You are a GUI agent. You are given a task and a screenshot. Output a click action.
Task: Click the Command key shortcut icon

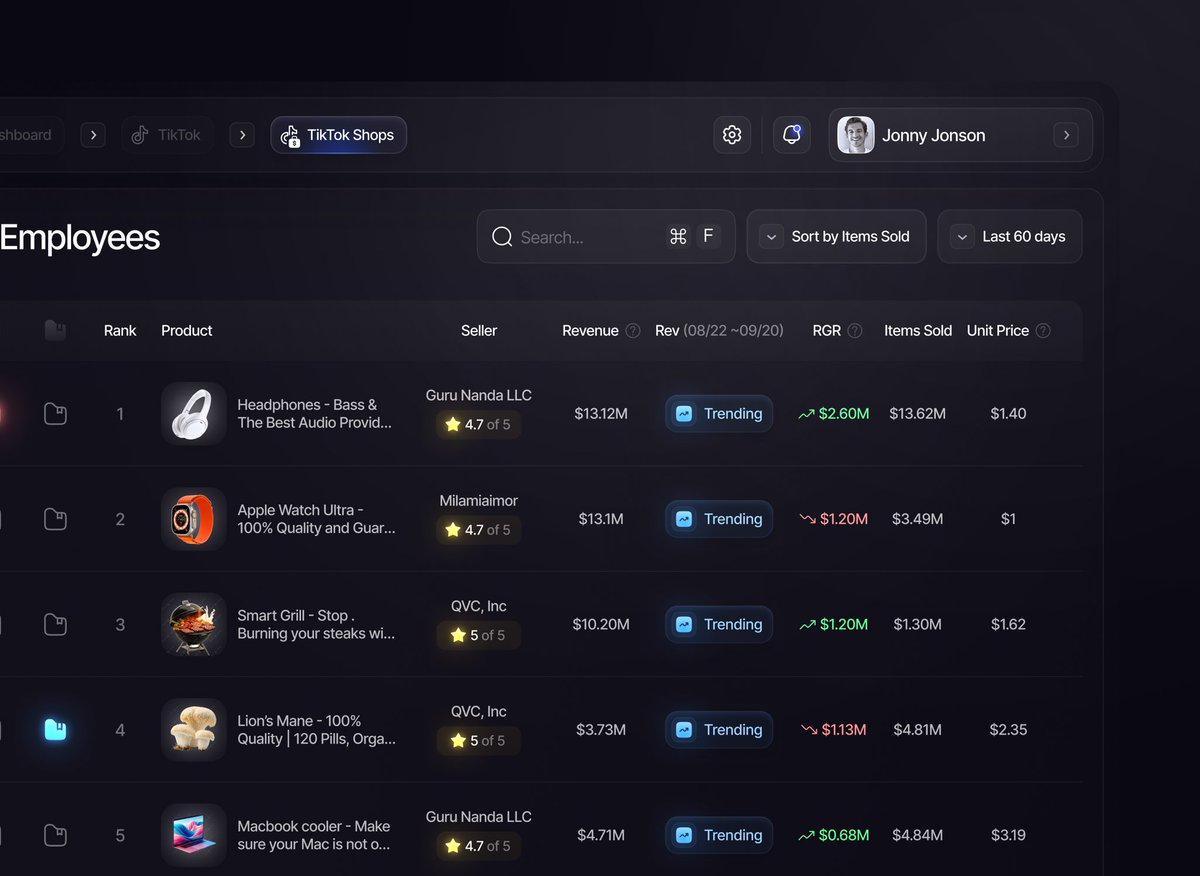(x=678, y=237)
